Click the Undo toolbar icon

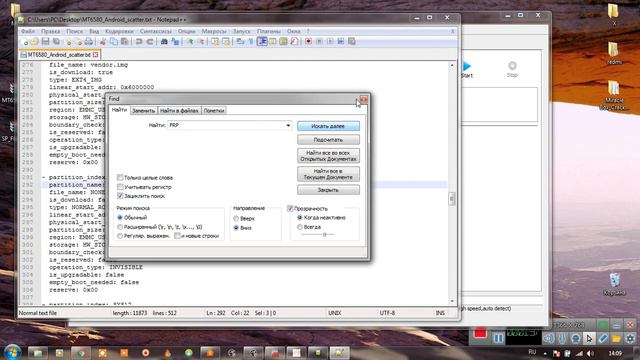coord(138,42)
